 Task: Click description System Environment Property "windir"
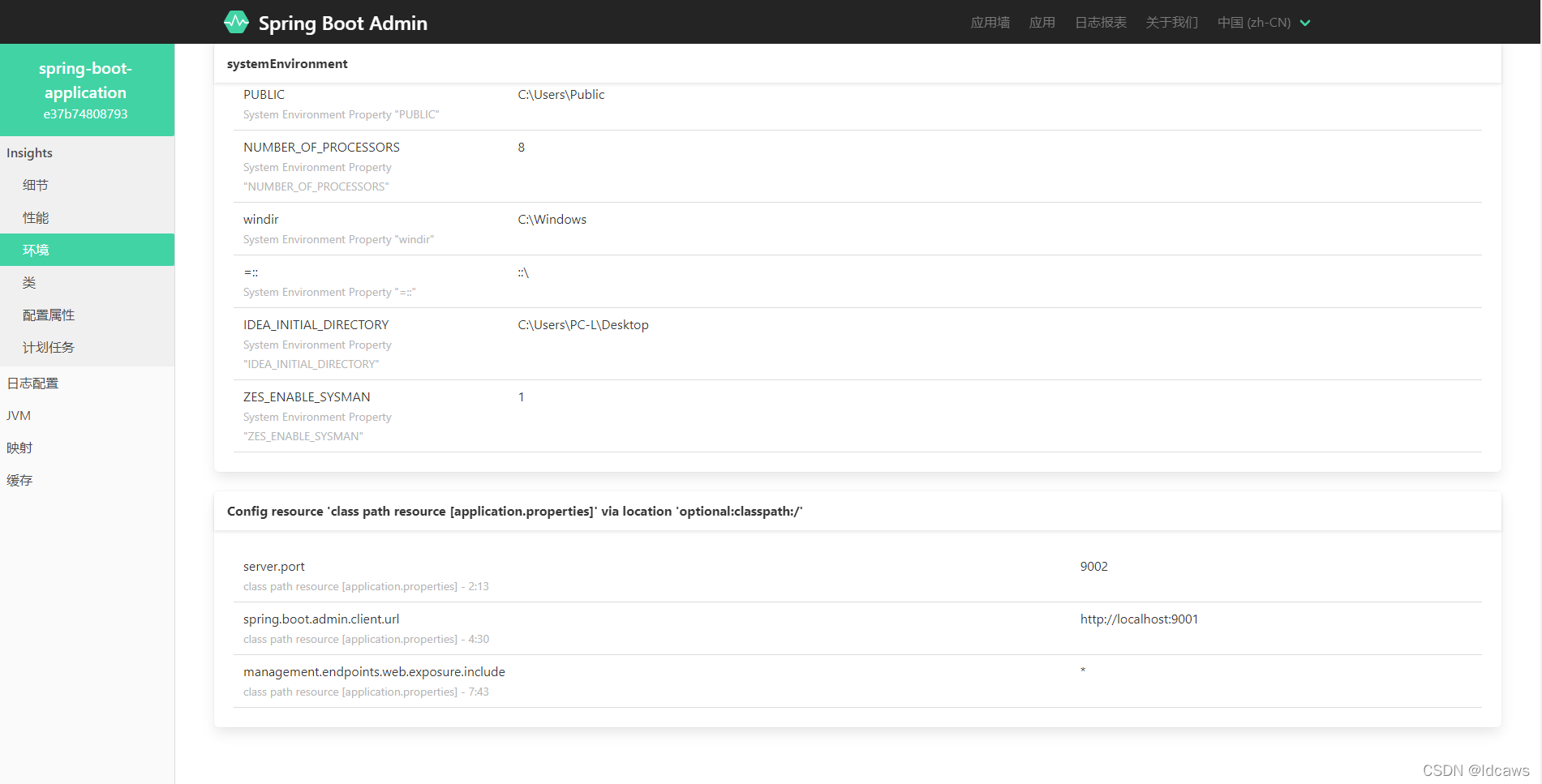click(x=338, y=240)
